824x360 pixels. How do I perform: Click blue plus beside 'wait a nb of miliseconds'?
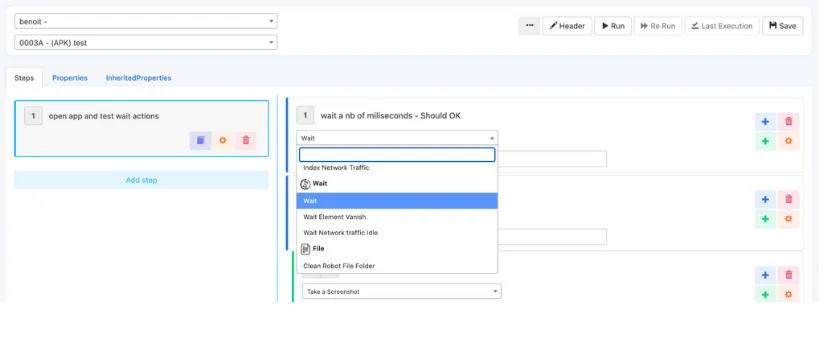[x=765, y=121]
